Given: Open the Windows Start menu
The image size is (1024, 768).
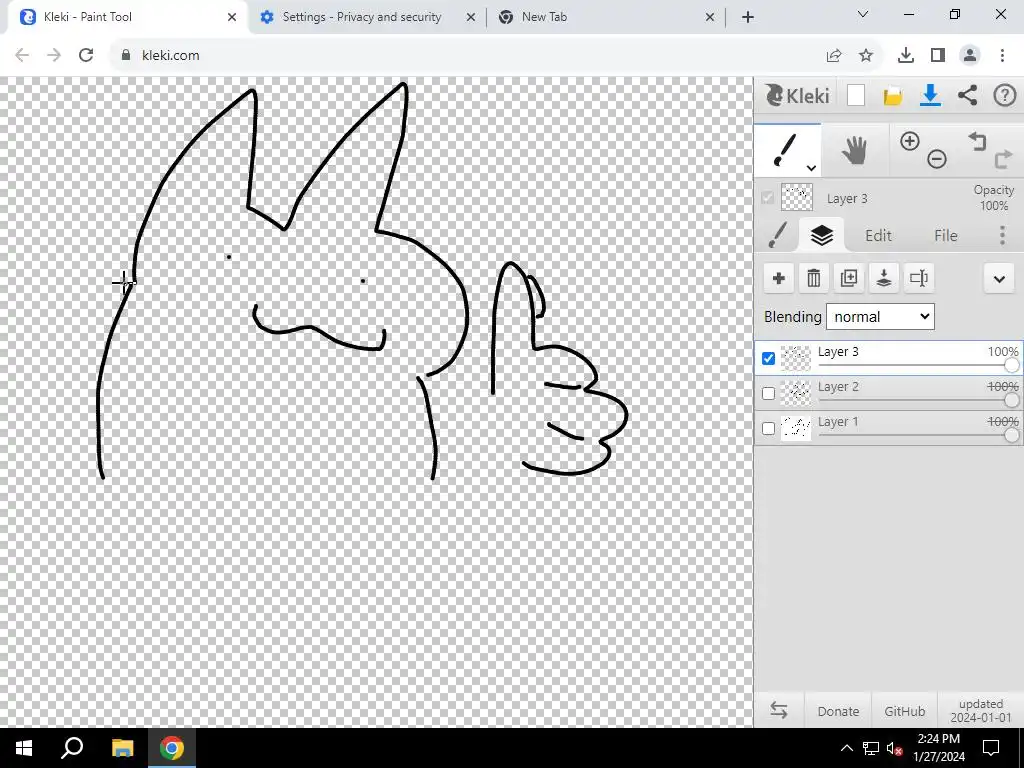Looking at the screenshot, I should (x=24, y=748).
